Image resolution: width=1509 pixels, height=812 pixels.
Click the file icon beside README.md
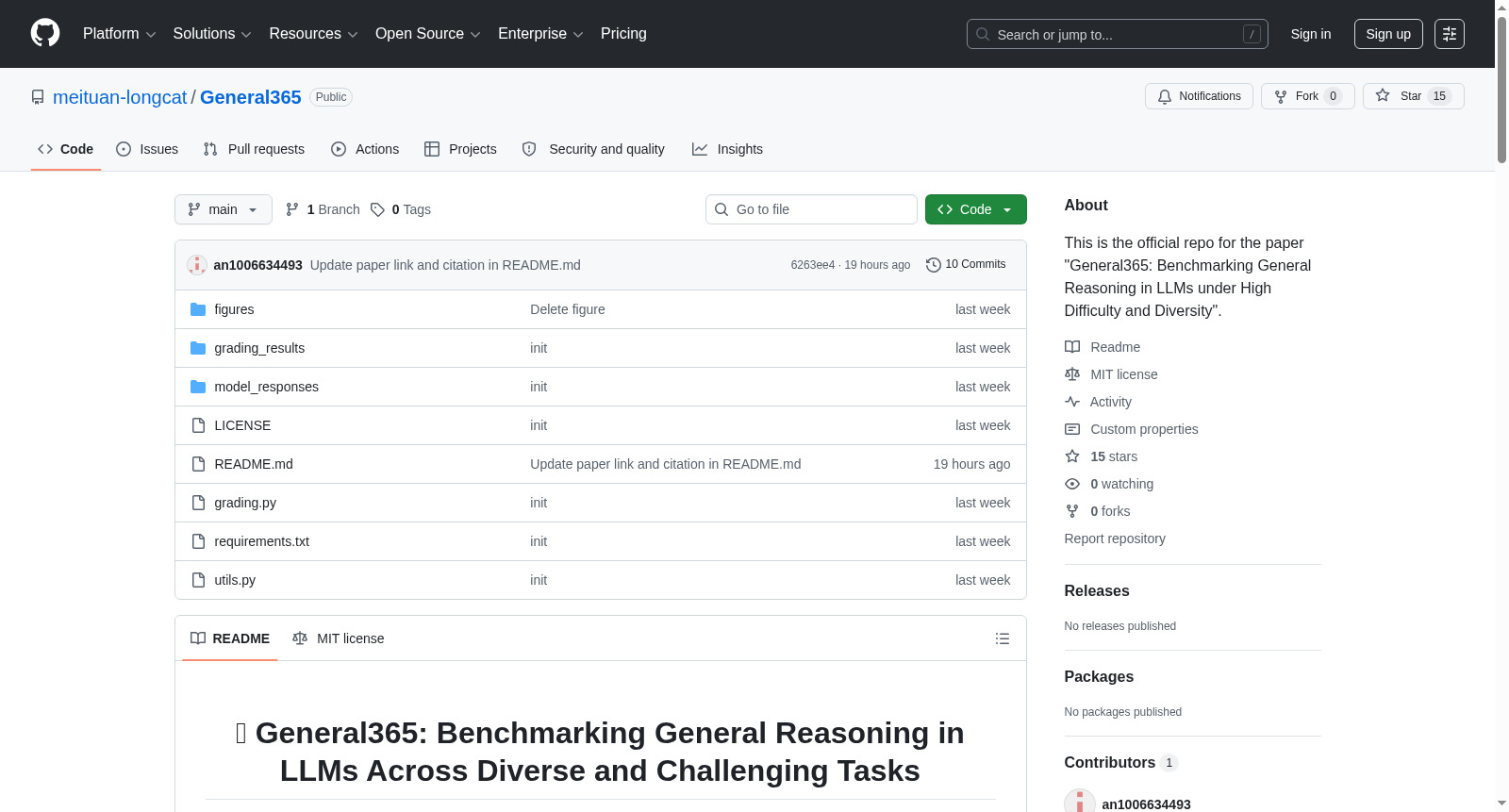pyautogui.click(x=198, y=464)
